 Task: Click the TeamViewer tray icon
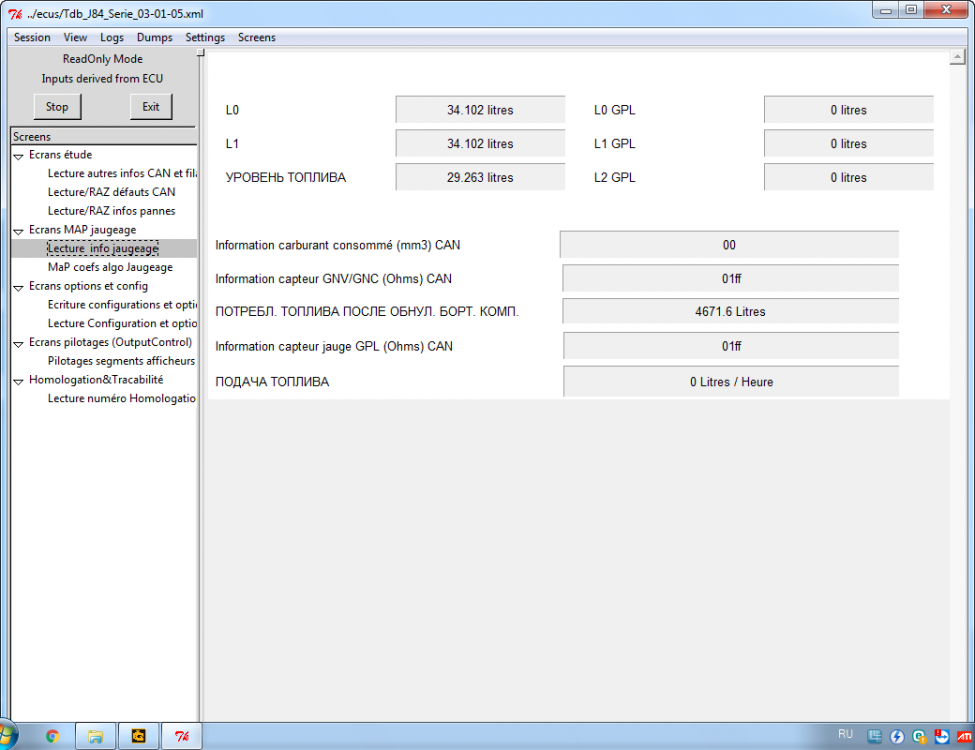tap(942, 737)
